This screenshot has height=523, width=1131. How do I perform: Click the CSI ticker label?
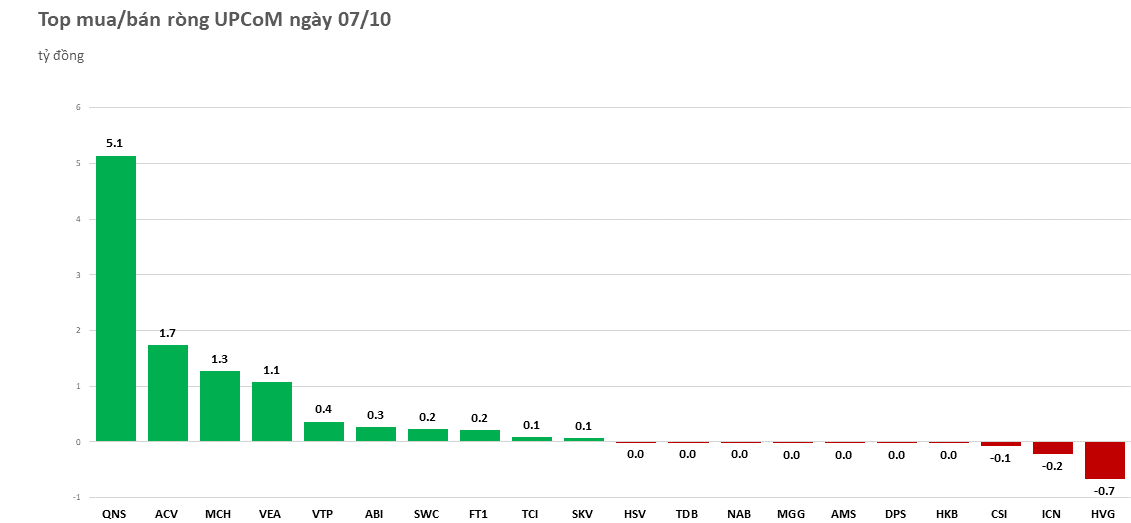click(x=999, y=514)
